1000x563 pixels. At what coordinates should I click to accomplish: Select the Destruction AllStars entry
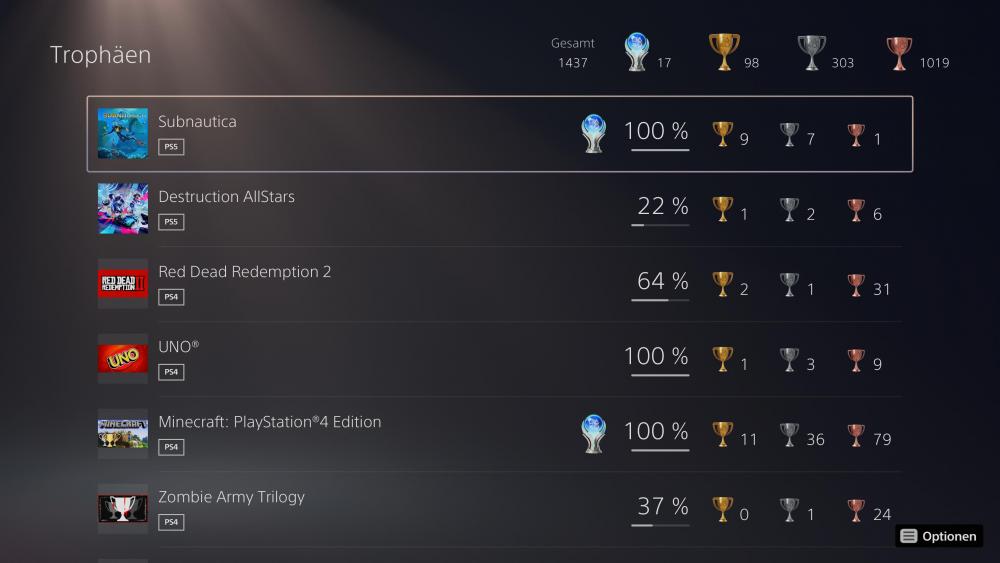[226, 197]
